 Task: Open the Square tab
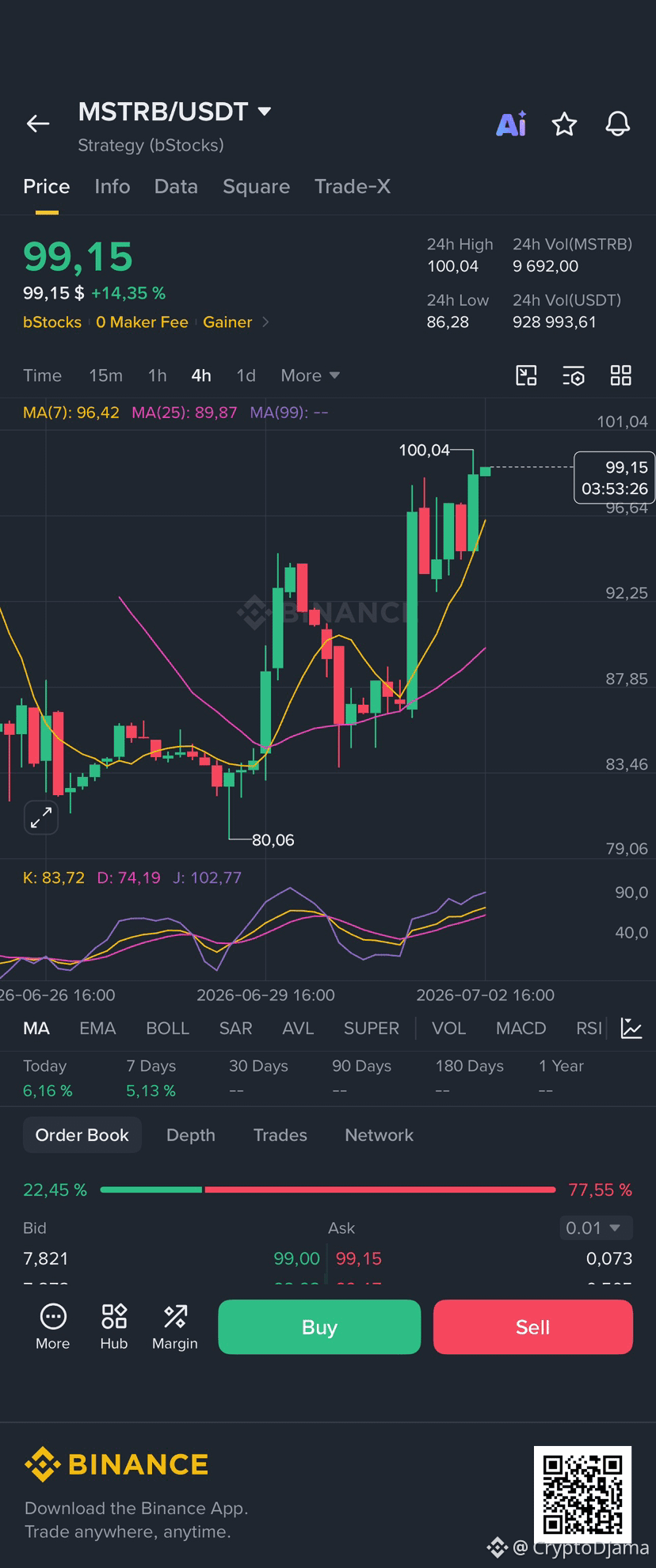(x=256, y=186)
